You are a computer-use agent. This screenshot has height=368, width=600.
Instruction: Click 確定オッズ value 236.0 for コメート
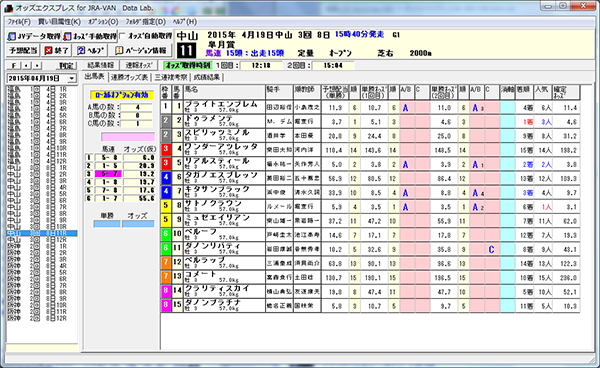point(569,278)
